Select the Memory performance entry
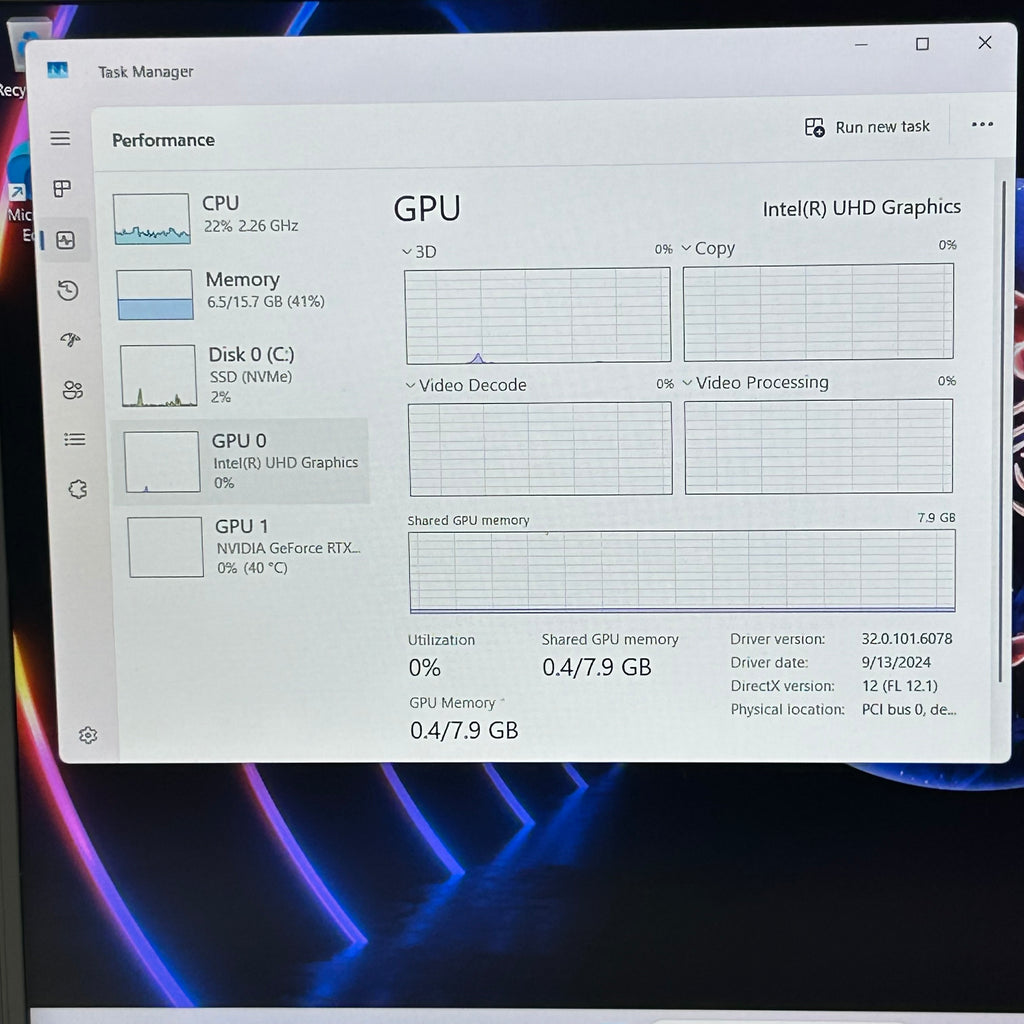1024x1024 pixels. 240,294
